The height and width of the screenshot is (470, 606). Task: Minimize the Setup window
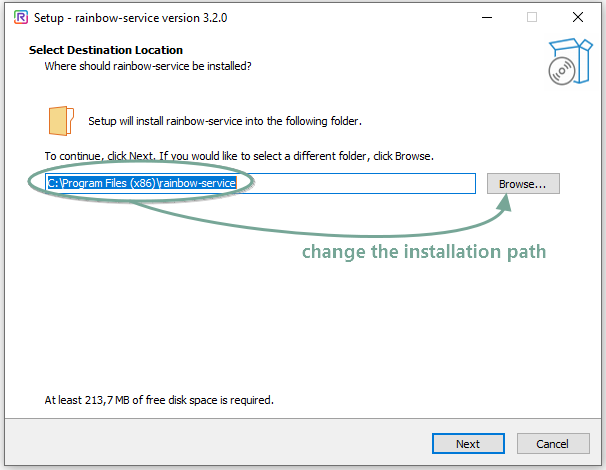(486, 17)
